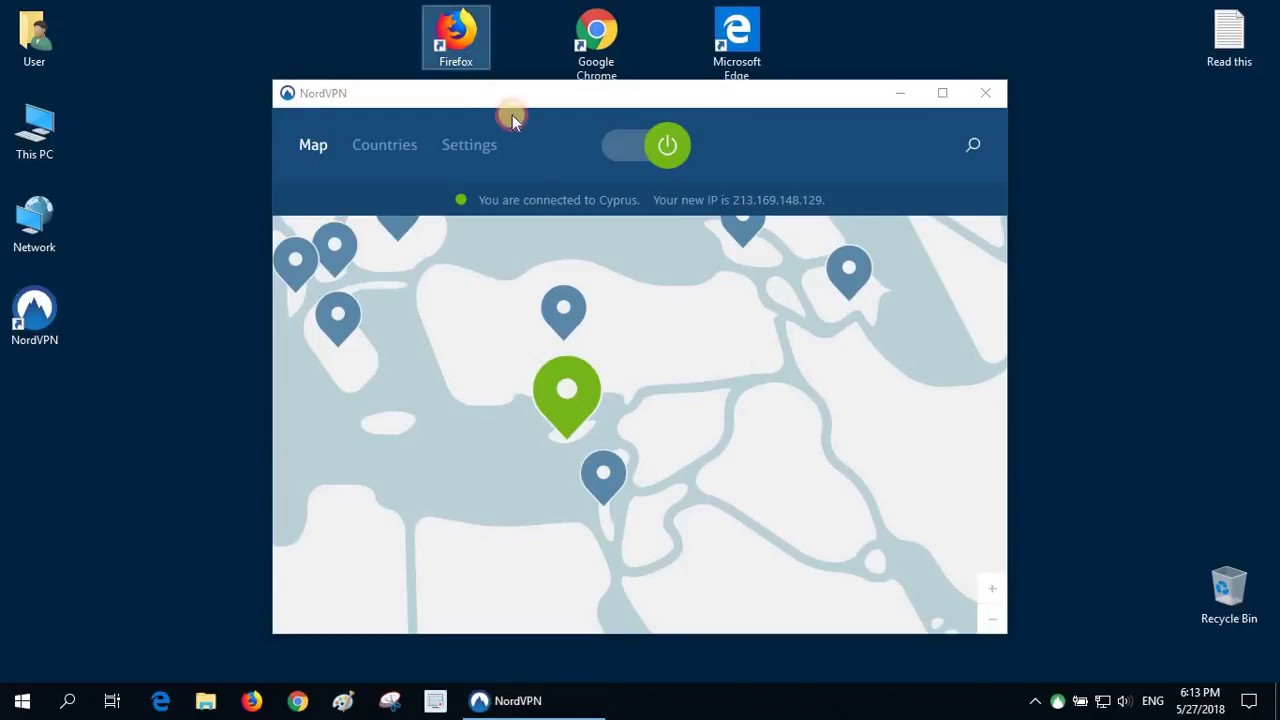Click the green connected Cyprus map pin
The image size is (1280, 720).
567,396
